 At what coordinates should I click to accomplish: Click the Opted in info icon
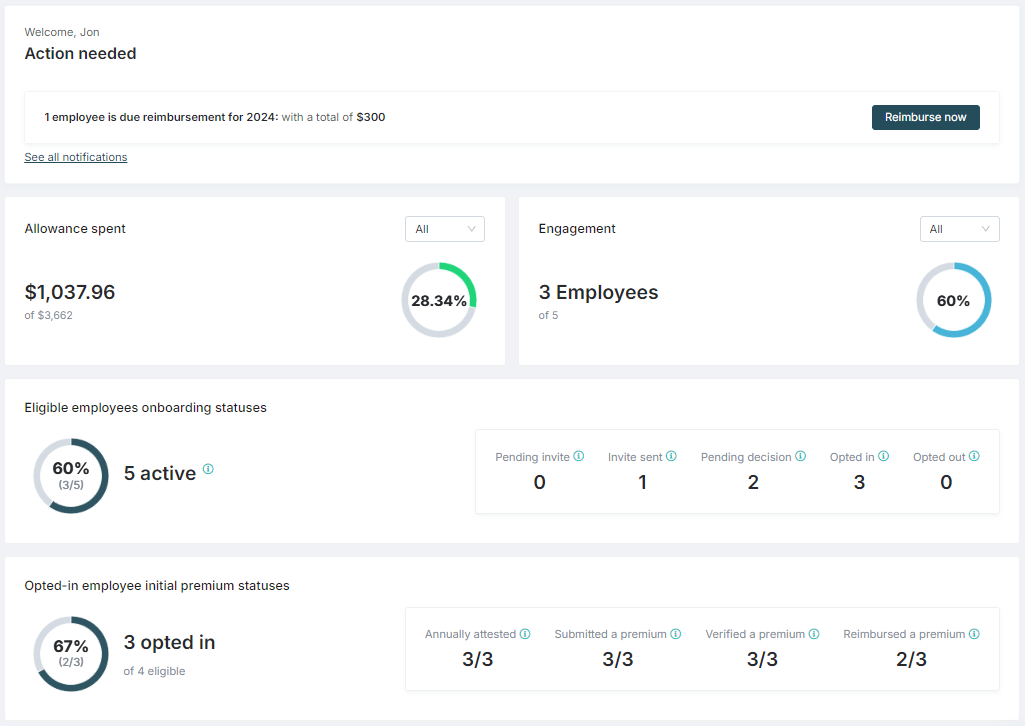tap(884, 456)
